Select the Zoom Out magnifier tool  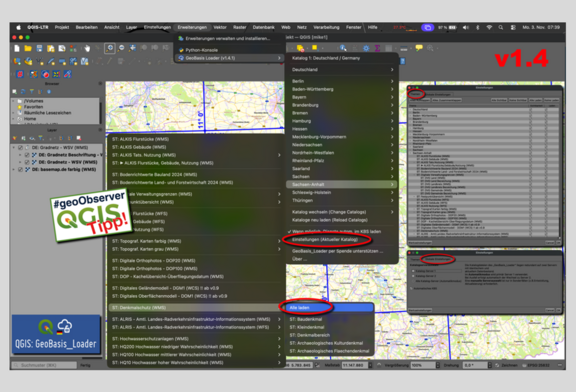121,48
